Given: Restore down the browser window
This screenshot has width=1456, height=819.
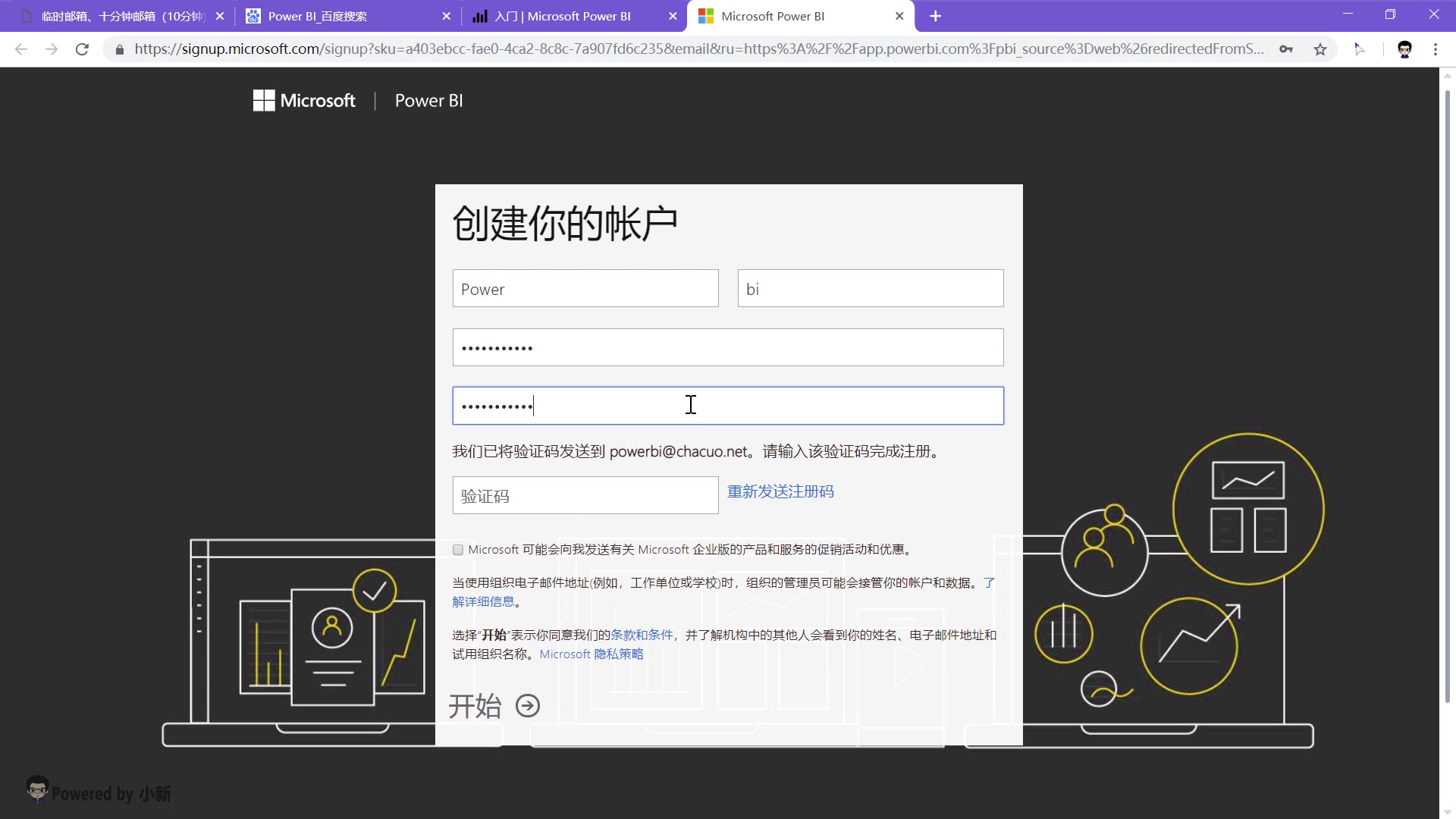Looking at the screenshot, I should [1390, 14].
